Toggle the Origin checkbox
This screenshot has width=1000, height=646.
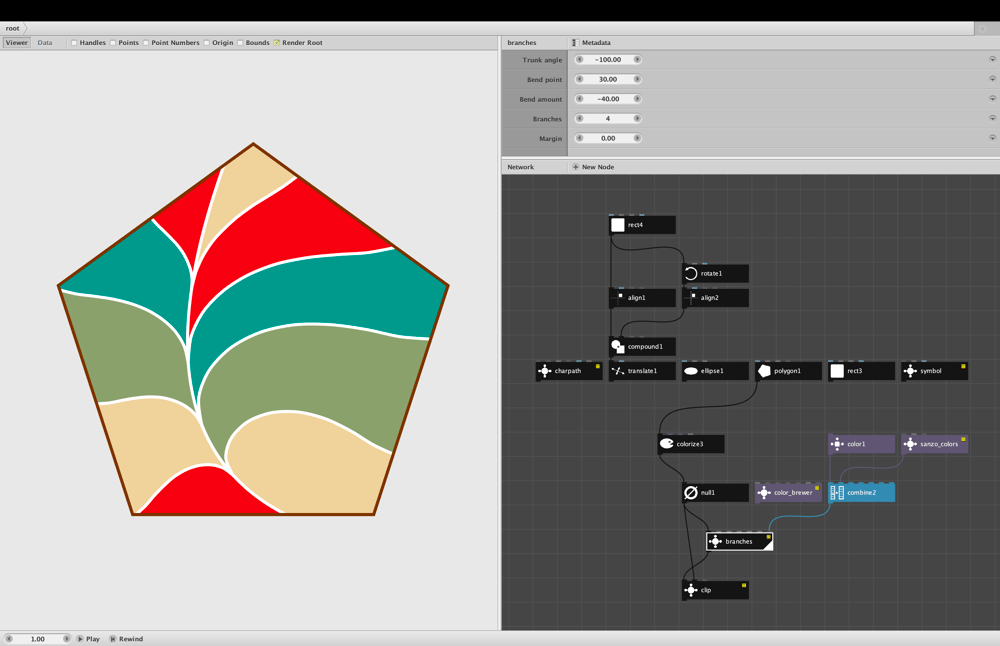click(207, 43)
